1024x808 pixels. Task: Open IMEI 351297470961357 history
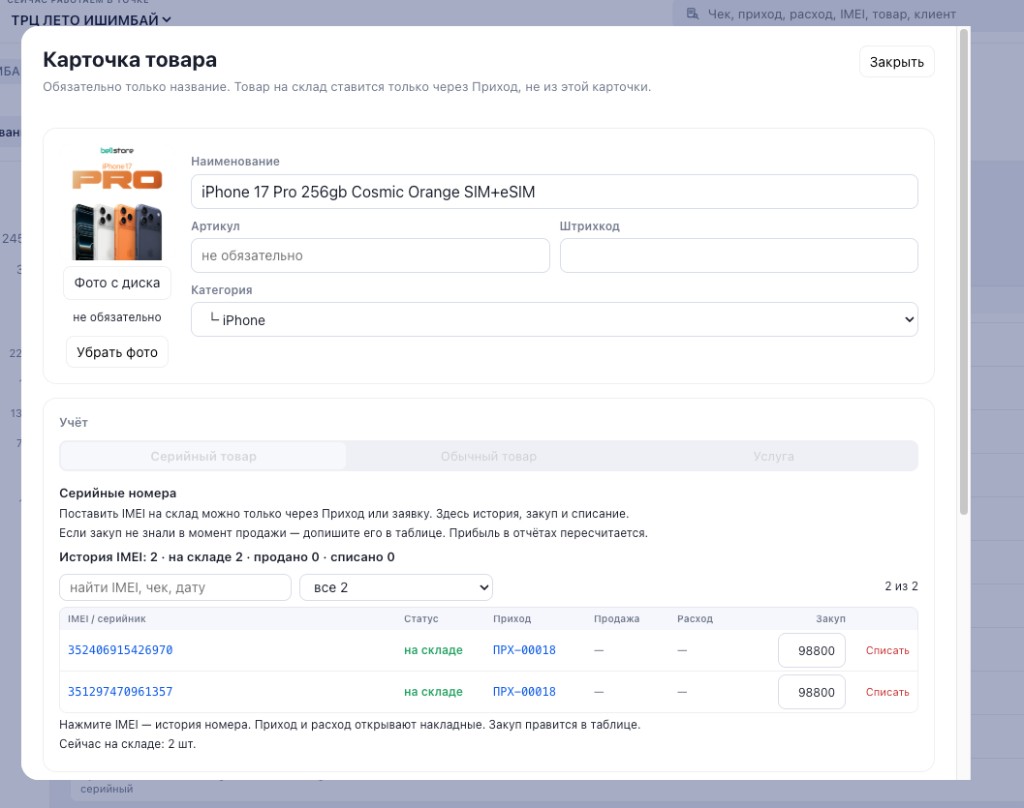pyautogui.click(x=120, y=692)
